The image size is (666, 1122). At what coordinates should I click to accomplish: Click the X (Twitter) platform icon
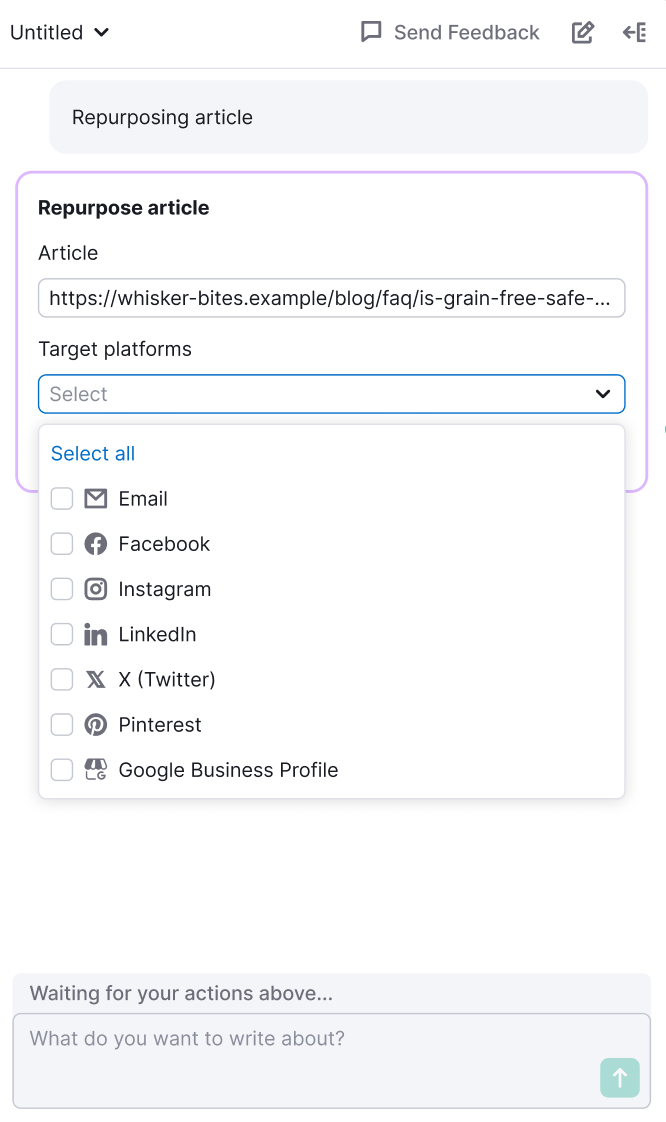95,679
